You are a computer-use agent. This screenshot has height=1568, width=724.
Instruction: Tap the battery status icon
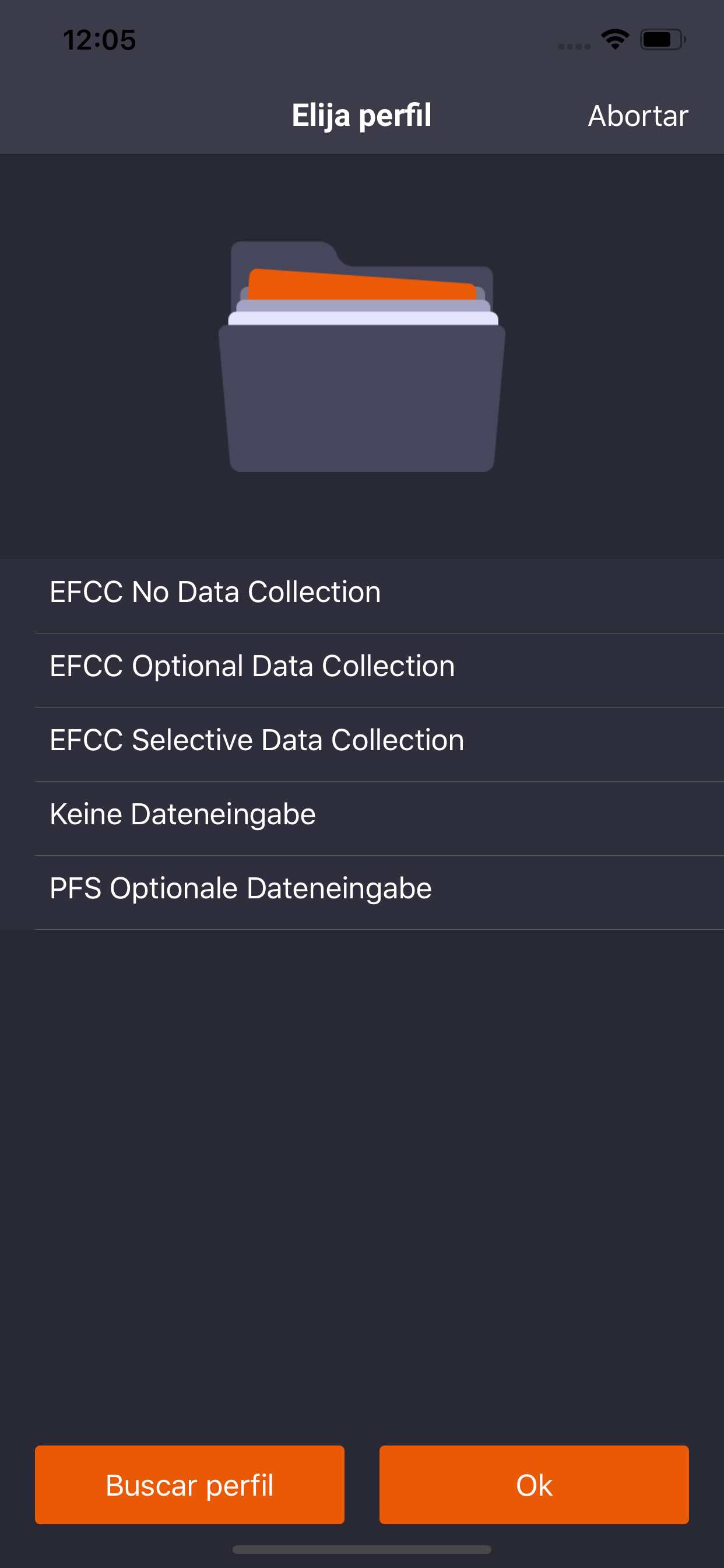coord(662,40)
